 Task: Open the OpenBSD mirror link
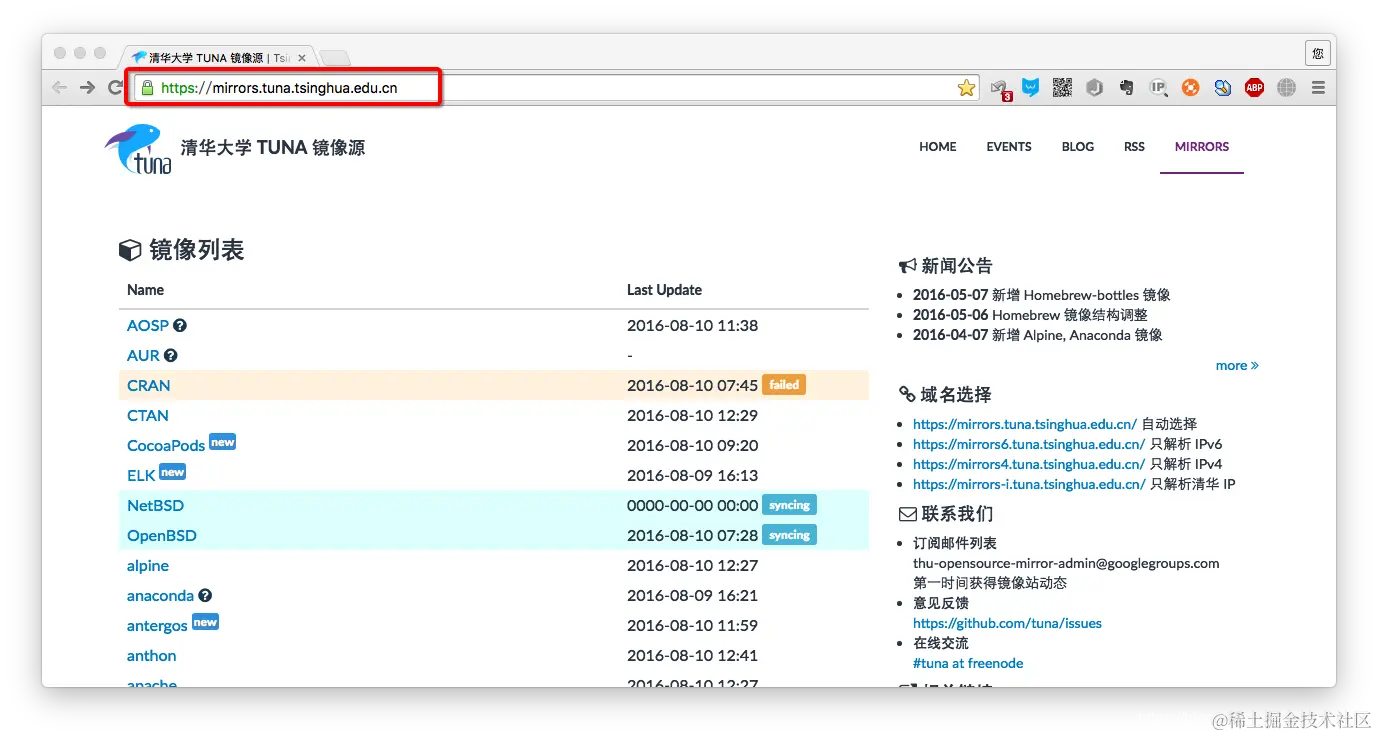[x=162, y=535]
